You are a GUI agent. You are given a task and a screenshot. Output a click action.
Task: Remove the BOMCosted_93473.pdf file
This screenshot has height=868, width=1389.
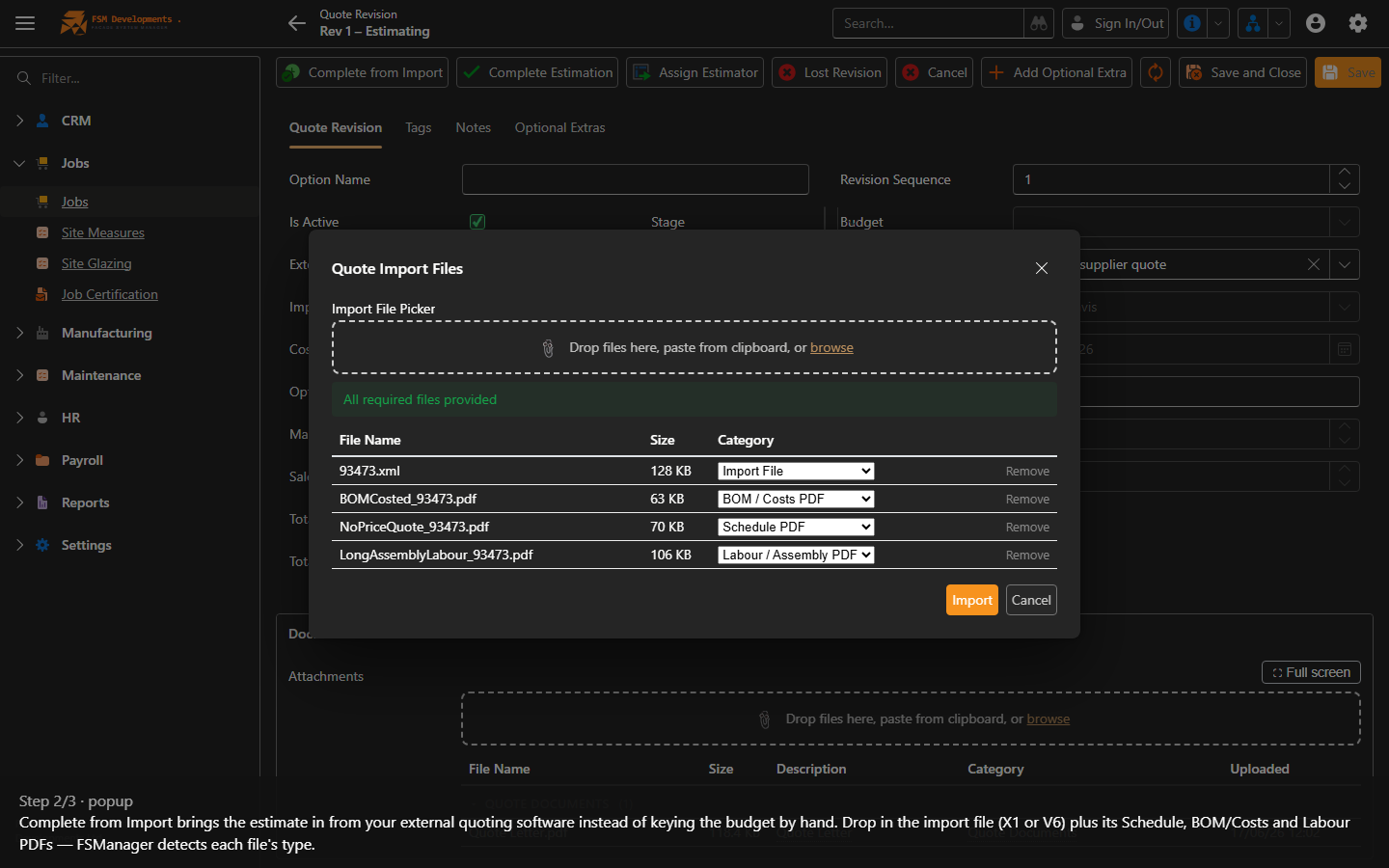pyautogui.click(x=1027, y=500)
